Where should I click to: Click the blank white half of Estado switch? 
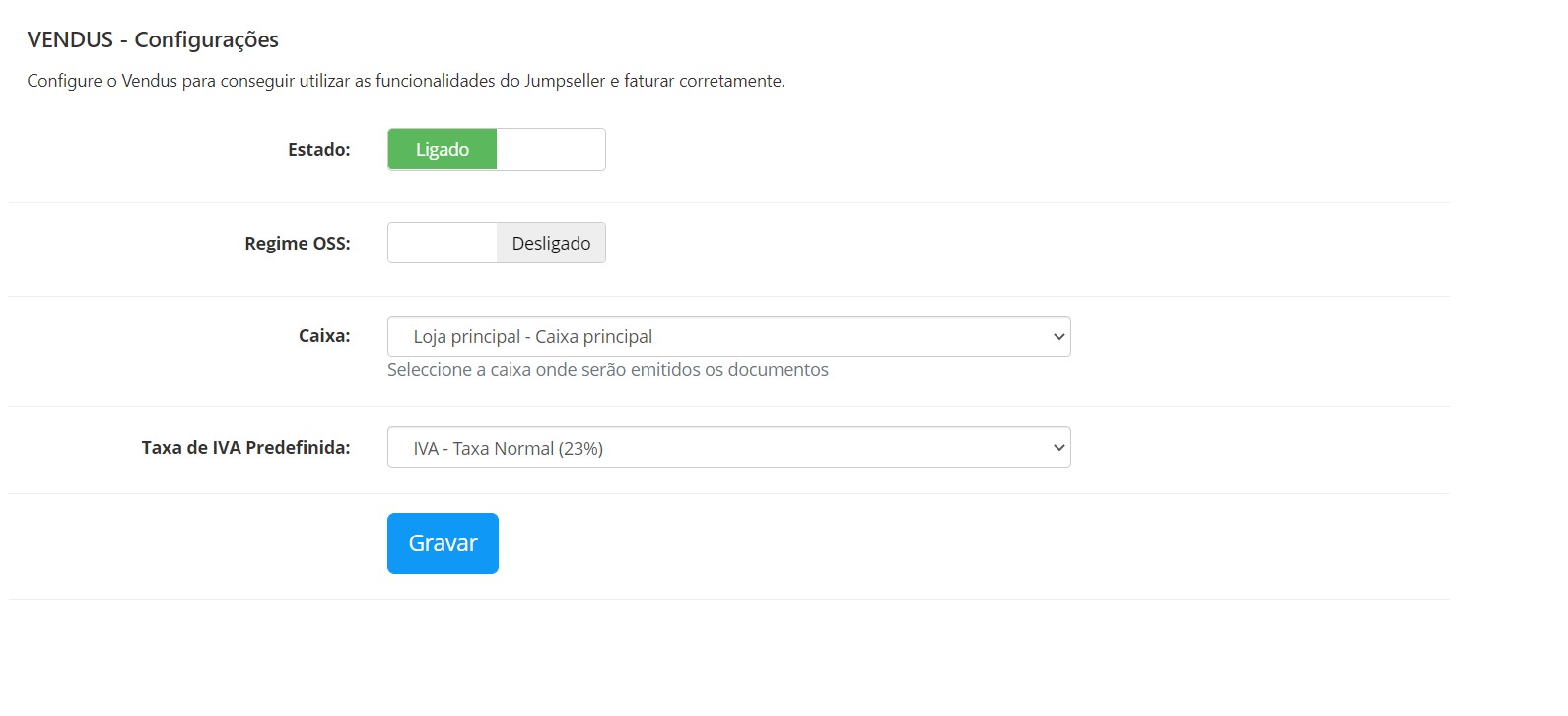551,150
